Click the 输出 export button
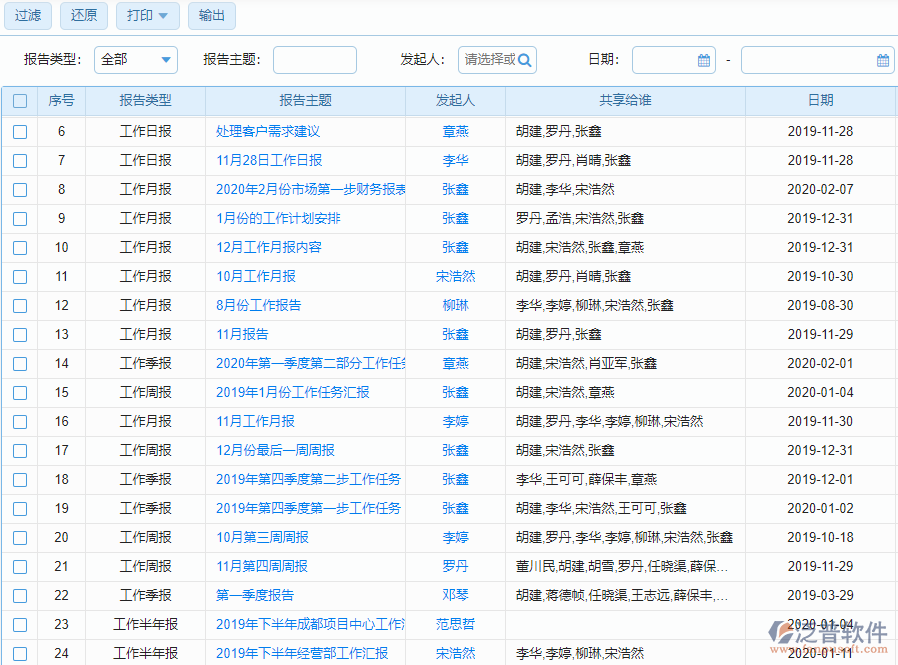 coord(211,16)
